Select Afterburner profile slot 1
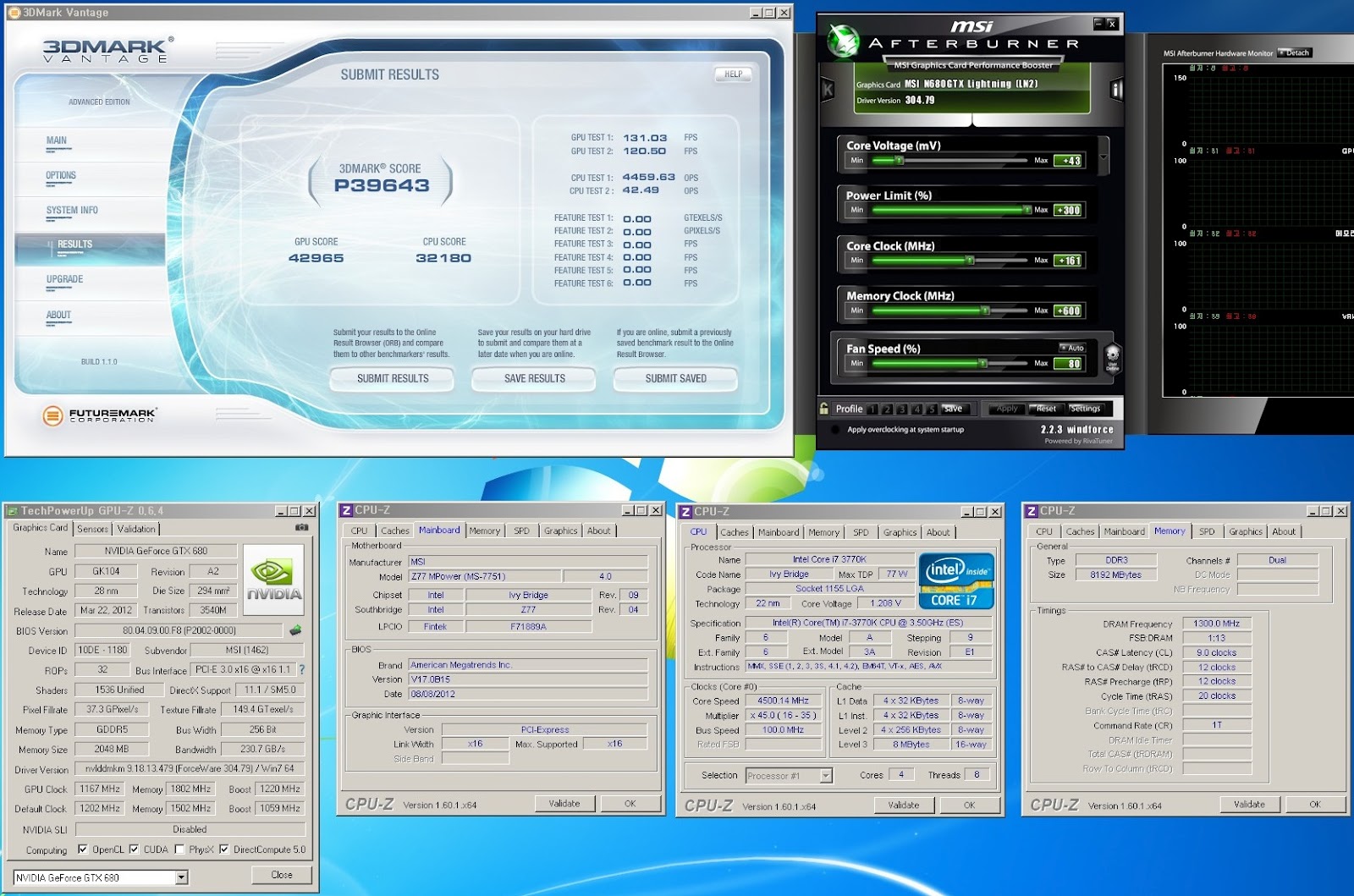 [x=872, y=409]
